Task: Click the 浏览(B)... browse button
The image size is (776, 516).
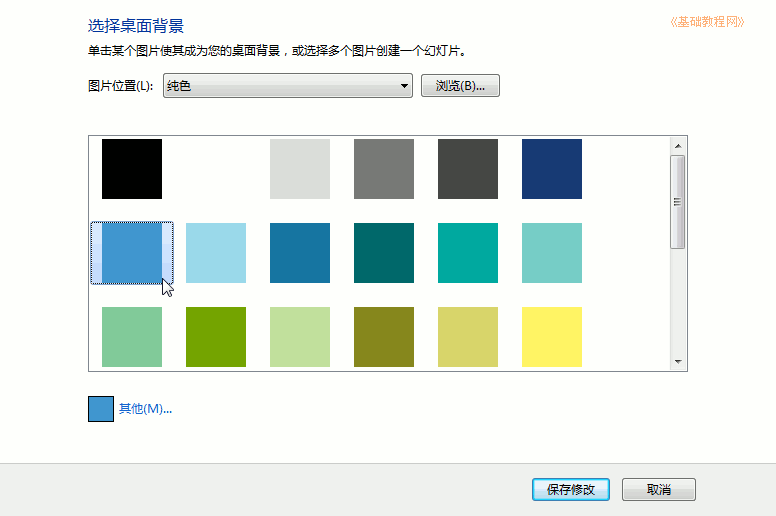Action: pos(460,86)
